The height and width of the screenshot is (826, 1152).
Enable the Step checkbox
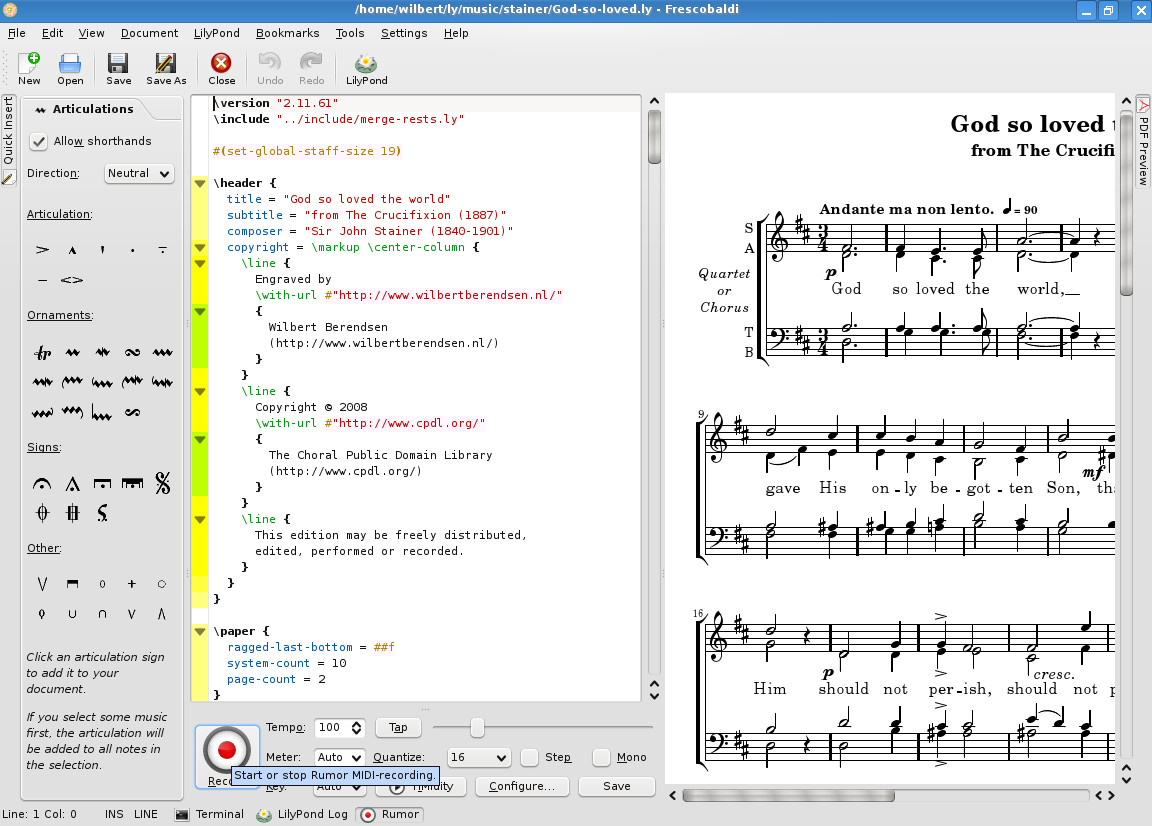click(x=530, y=757)
